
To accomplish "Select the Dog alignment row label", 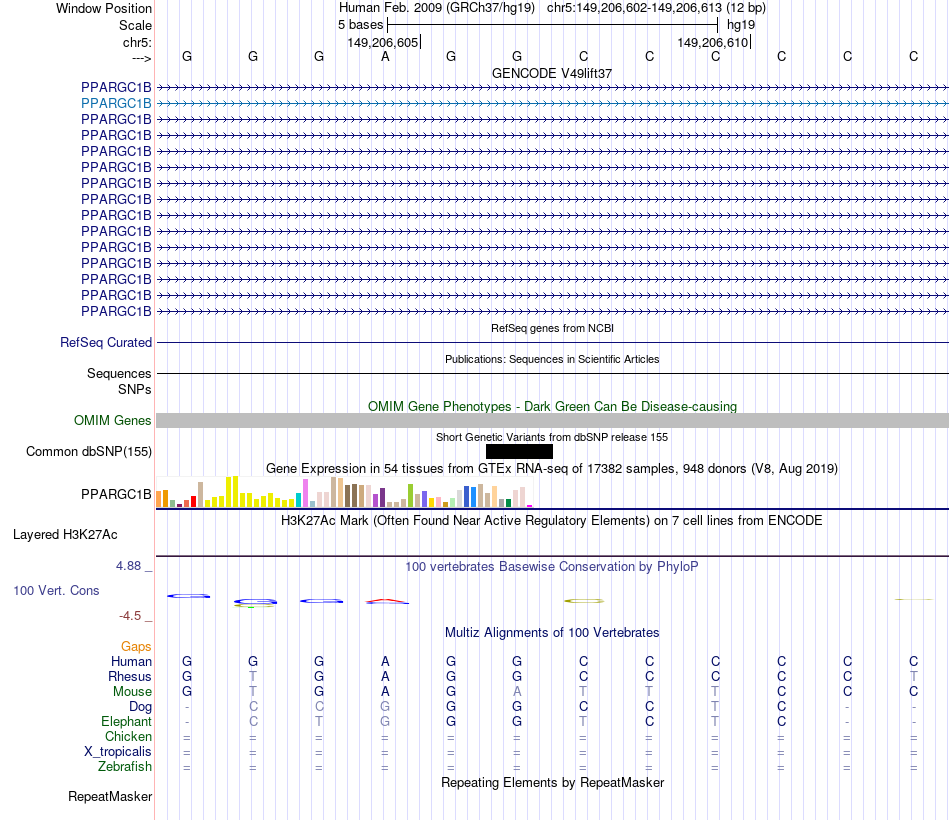I will [141, 707].
